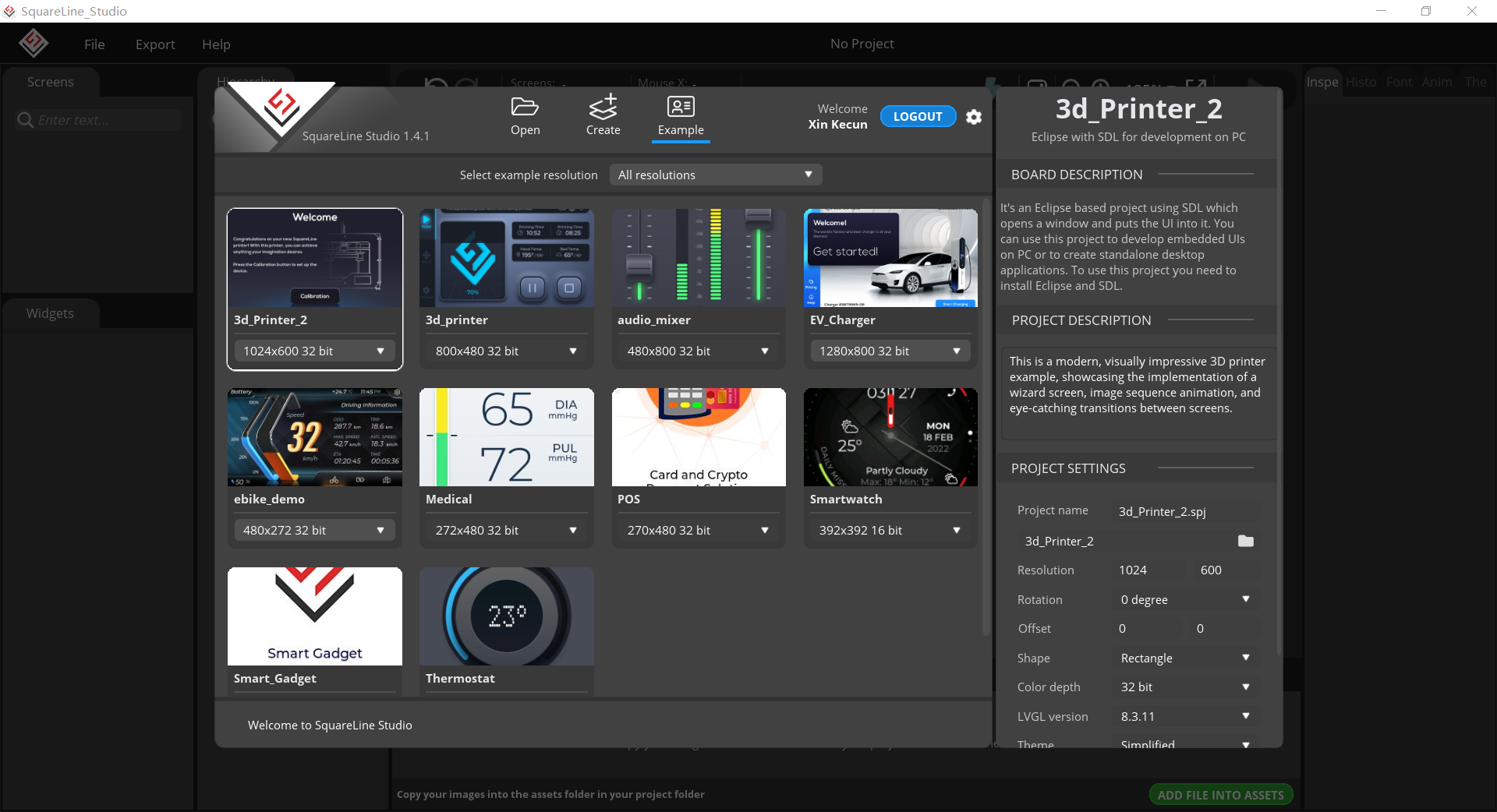Expand the audio_mixer 480x800 resolution dropdown
The height and width of the screenshot is (812, 1497).
[x=699, y=351]
